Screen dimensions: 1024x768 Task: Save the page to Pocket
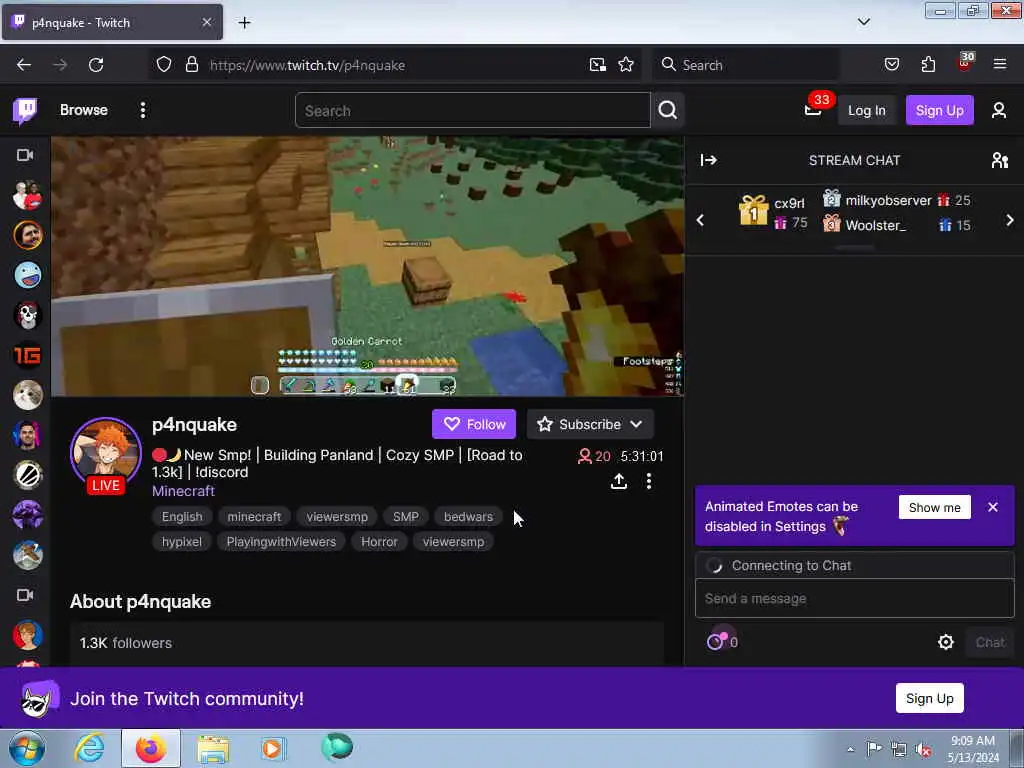(x=891, y=65)
